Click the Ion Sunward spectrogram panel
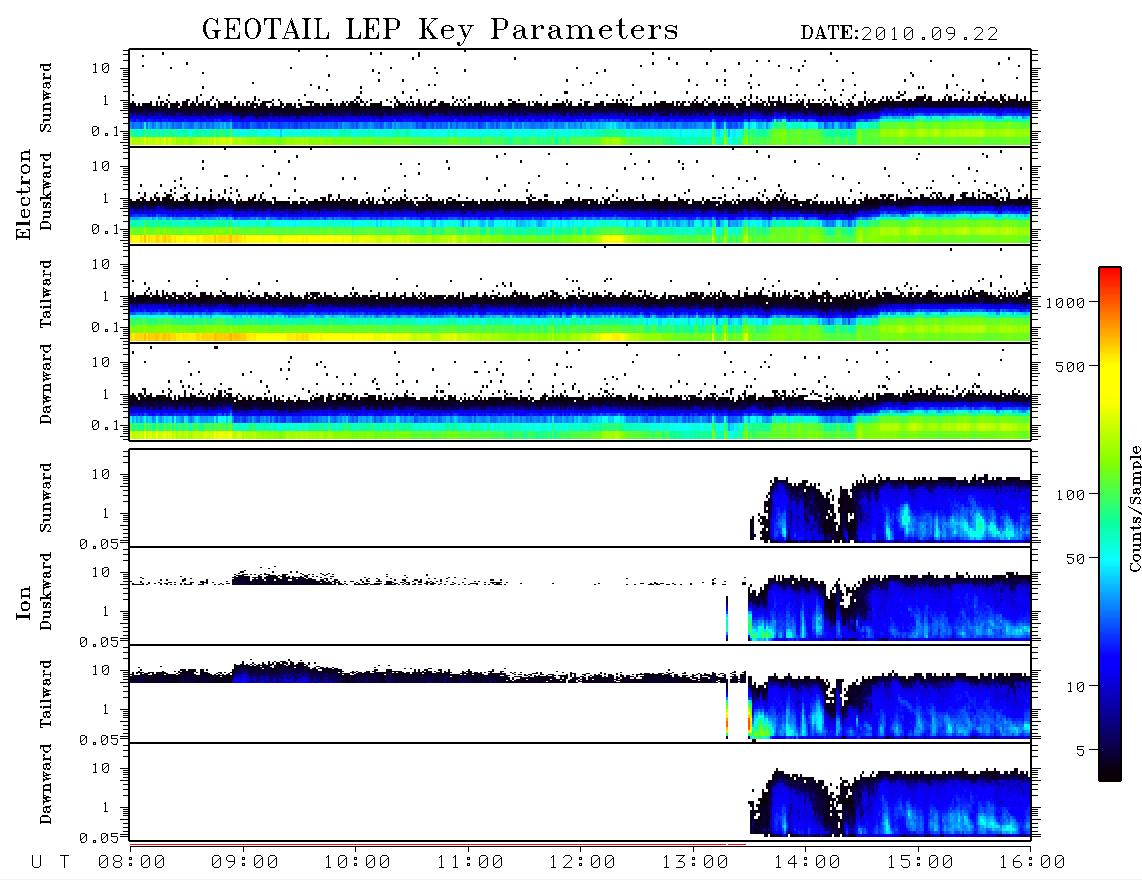The image size is (1142, 880). [580, 498]
